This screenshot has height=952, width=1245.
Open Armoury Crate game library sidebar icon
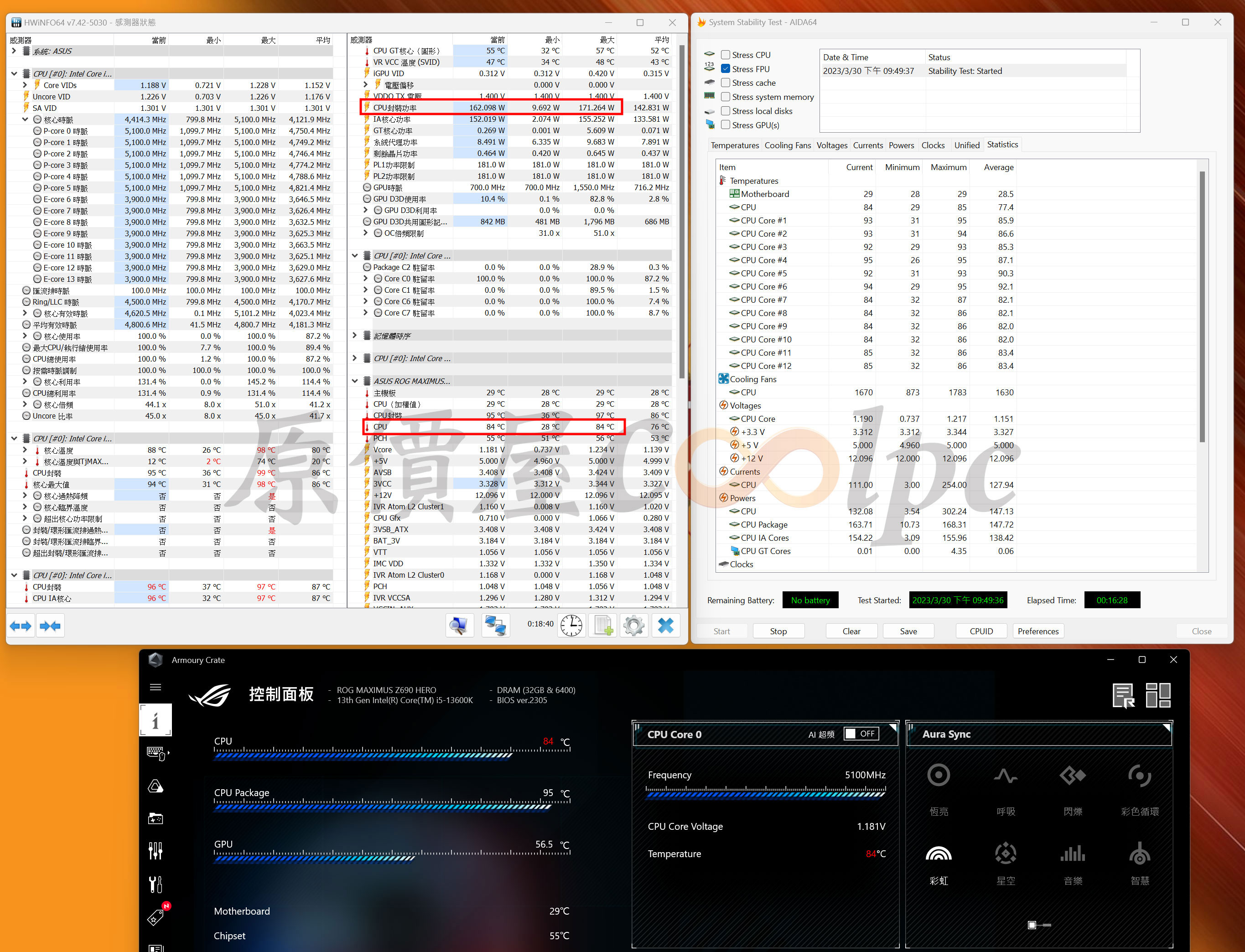pos(155,818)
